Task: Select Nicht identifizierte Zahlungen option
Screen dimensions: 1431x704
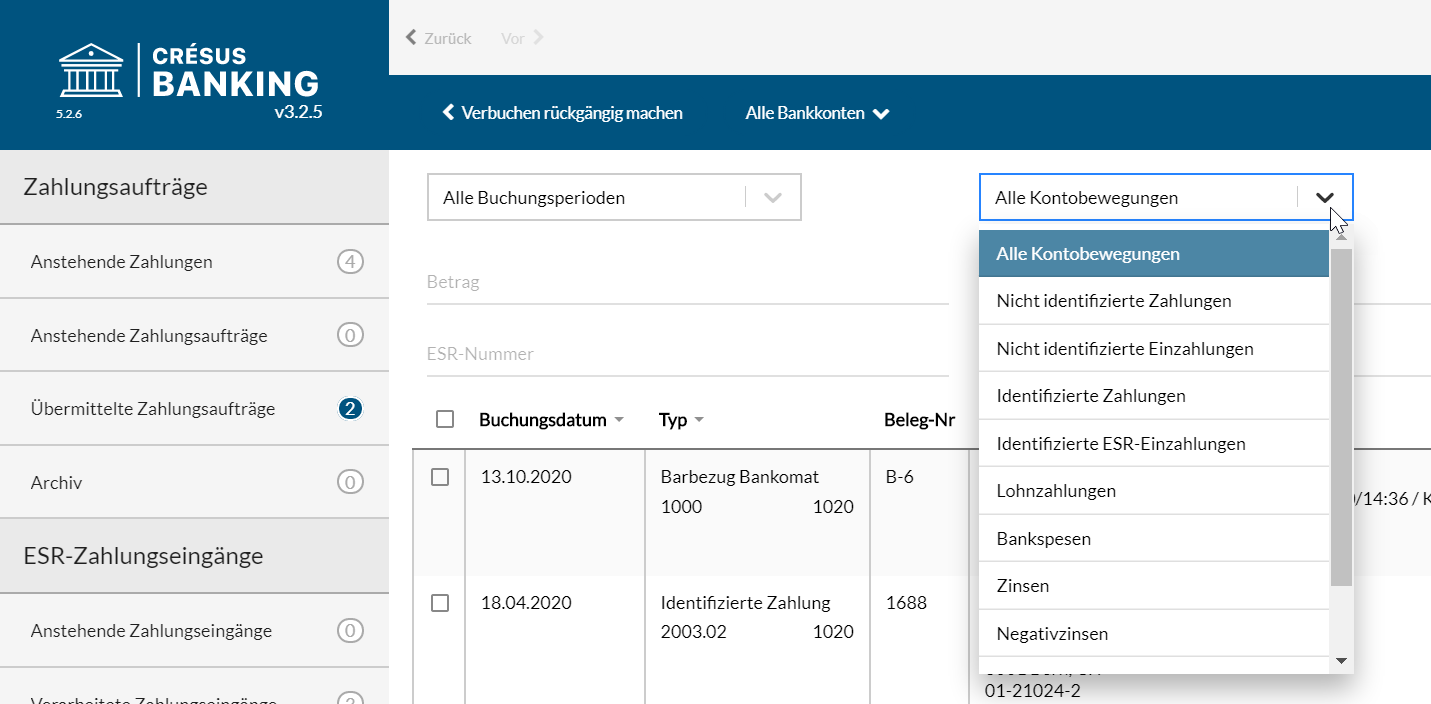Action: 1154,301
